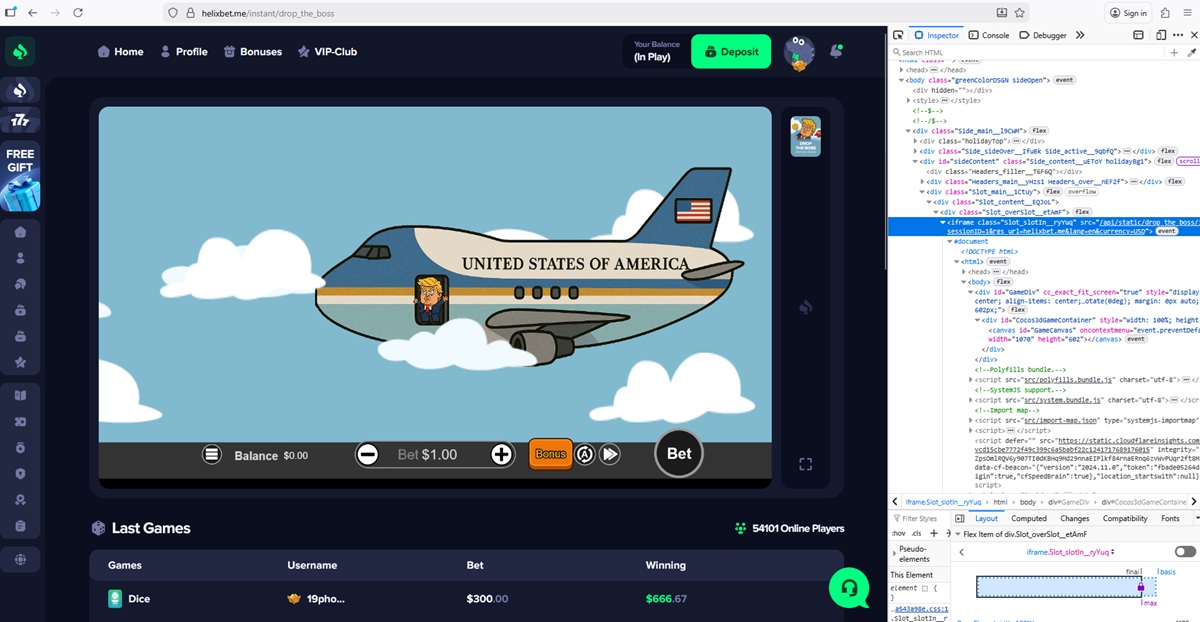
Task: Open the 777 slots sidebar icon
Action: (20, 120)
